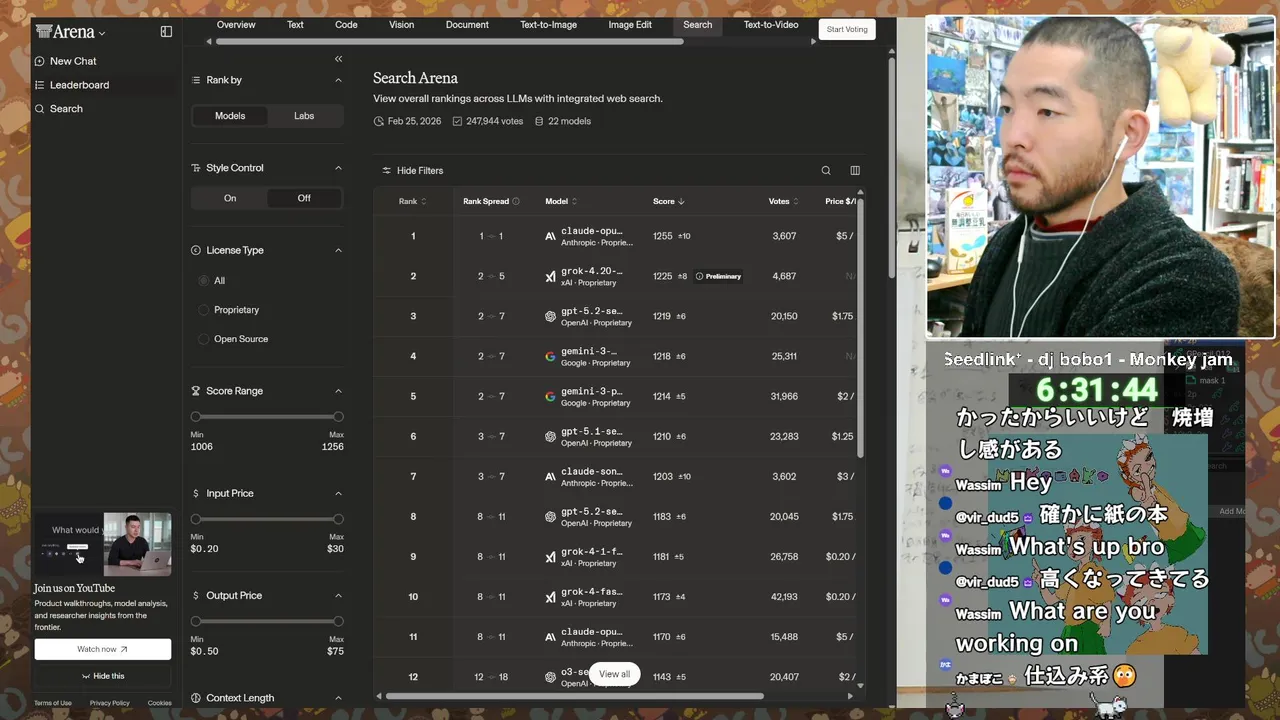The height and width of the screenshot is (720, 1280).
Task: Click the xAI logo in rank 9 row
Action: tap(550, 557)
